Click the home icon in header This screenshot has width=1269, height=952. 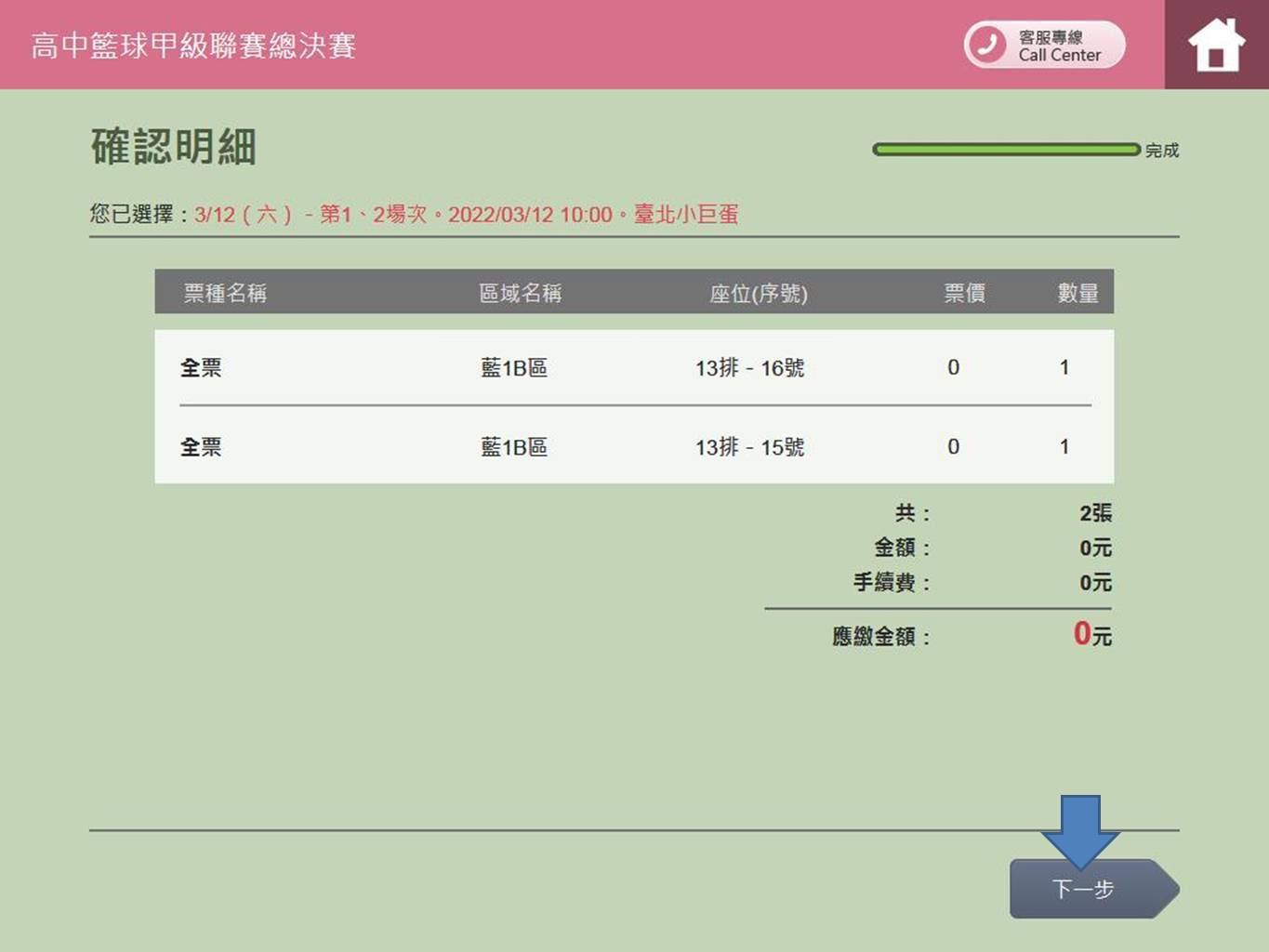(1216, 45)
